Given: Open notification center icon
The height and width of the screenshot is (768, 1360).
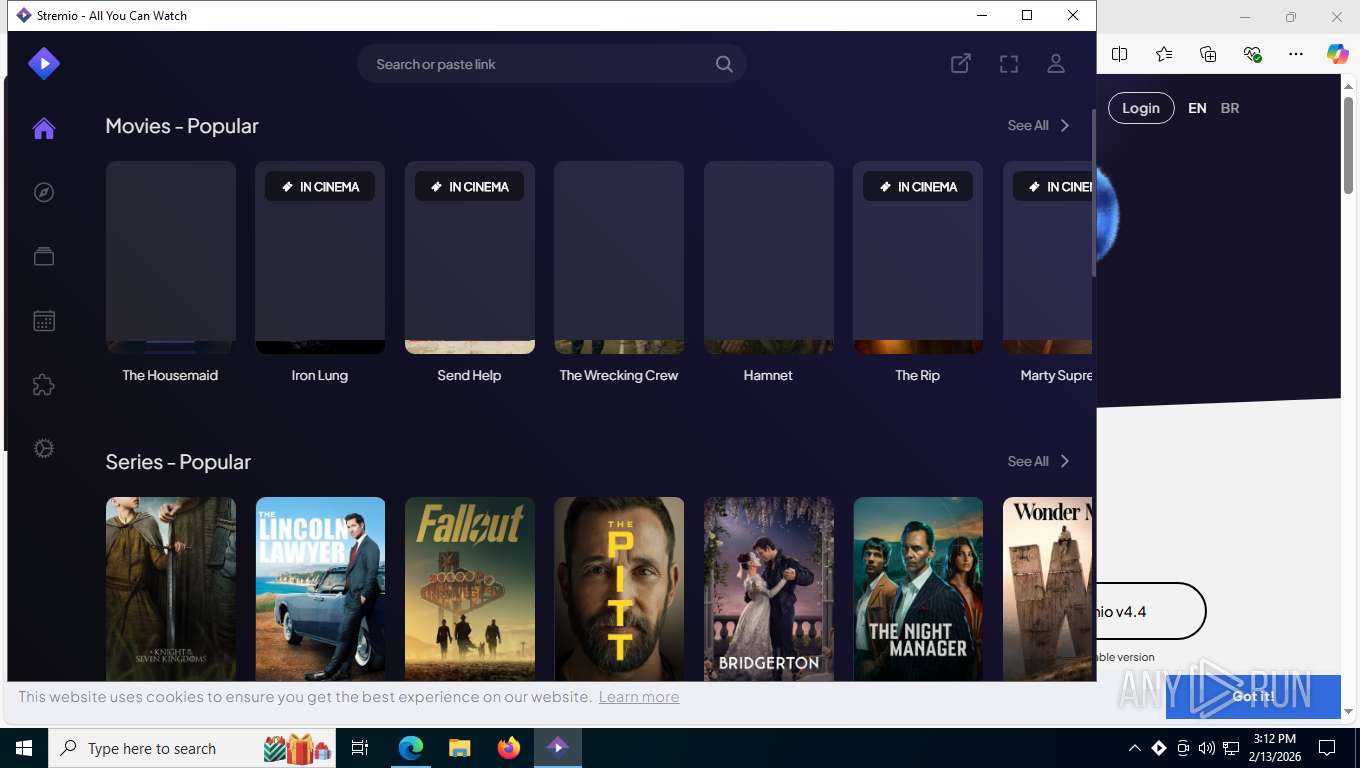Looking at the screenshot, I should 1327,748.
